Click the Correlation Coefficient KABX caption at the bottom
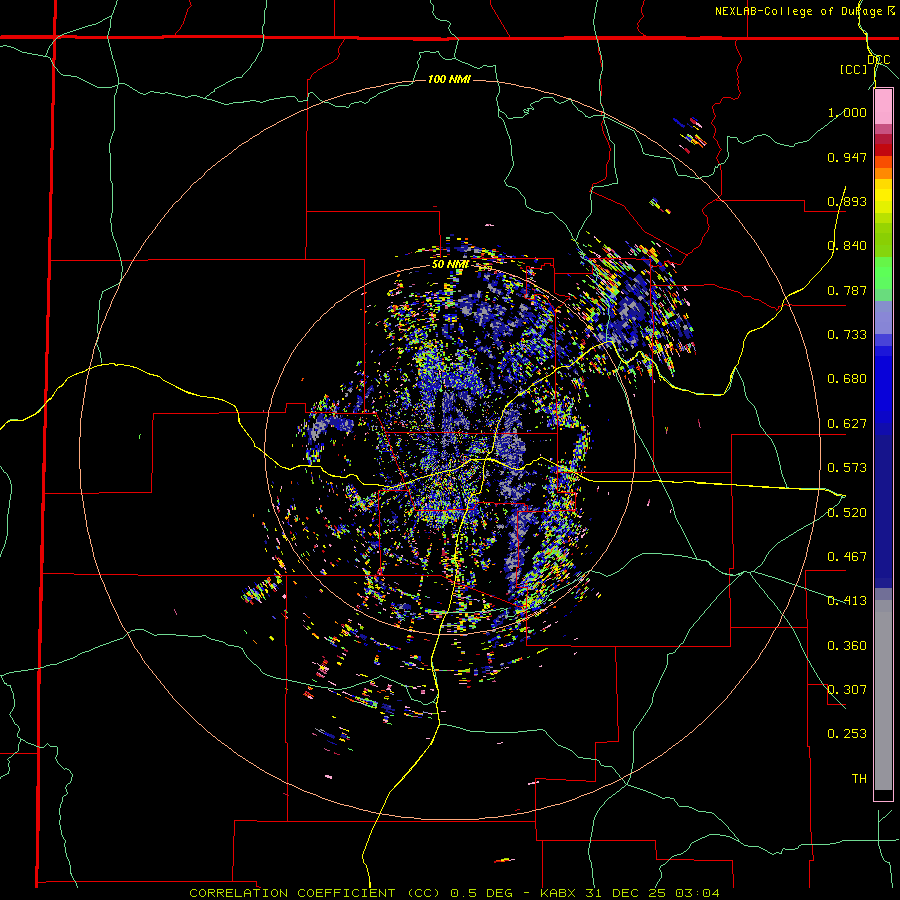The height and width of the screenshot is (900, 900). tap(454, 893)
